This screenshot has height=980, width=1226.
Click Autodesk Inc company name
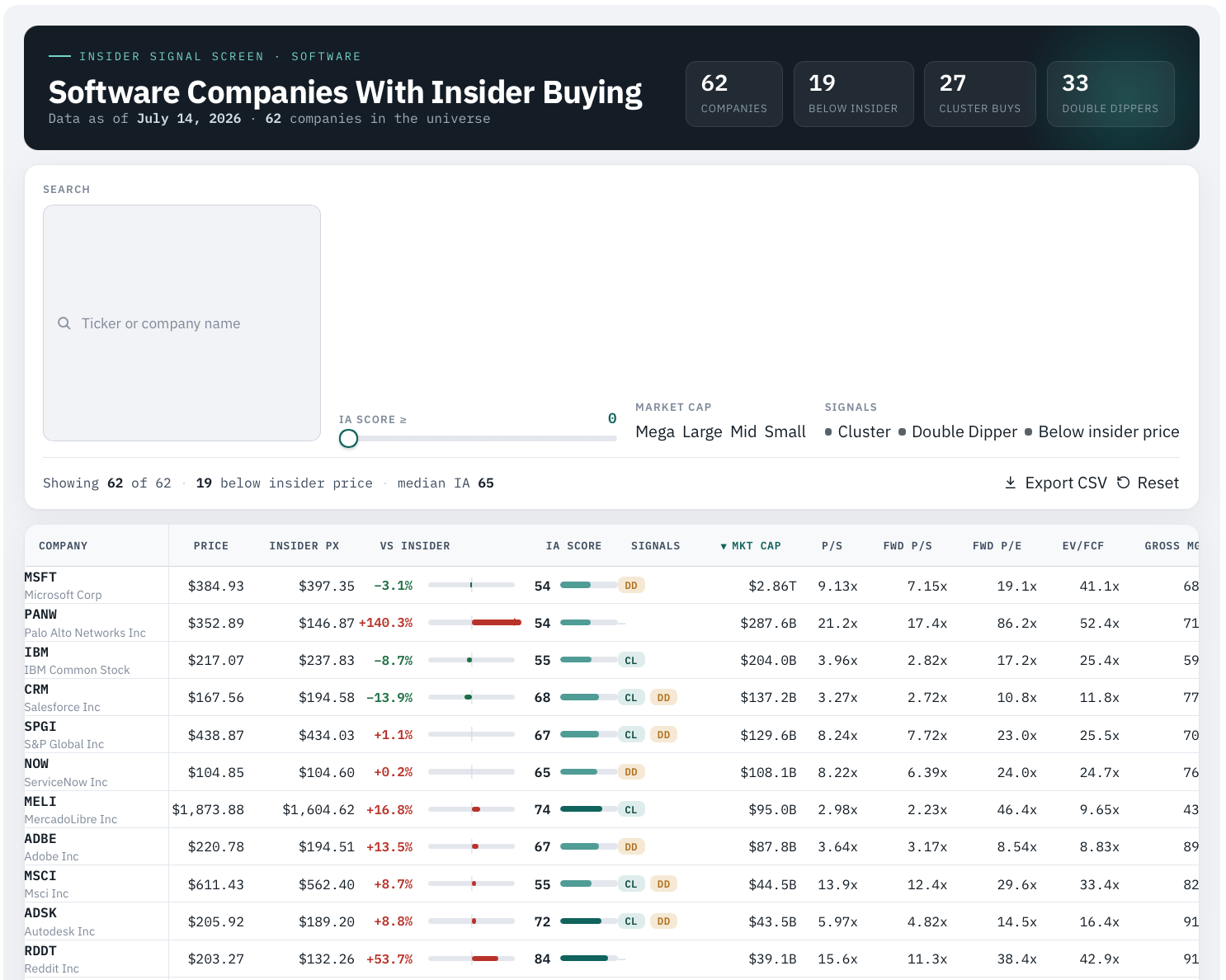click(59, 931)
